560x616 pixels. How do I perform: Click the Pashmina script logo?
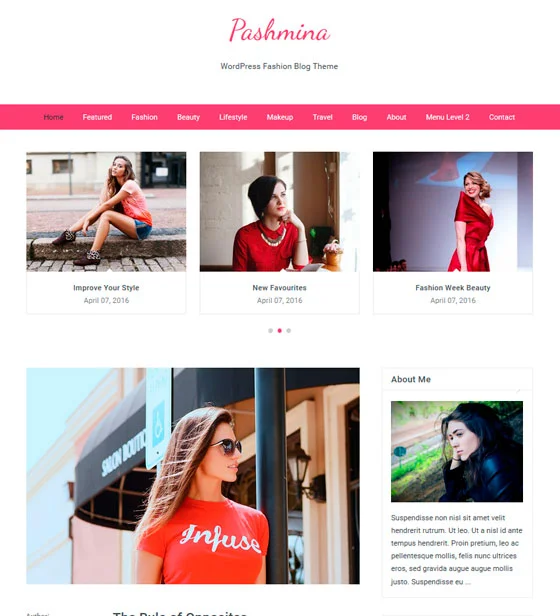click(279, 30)
